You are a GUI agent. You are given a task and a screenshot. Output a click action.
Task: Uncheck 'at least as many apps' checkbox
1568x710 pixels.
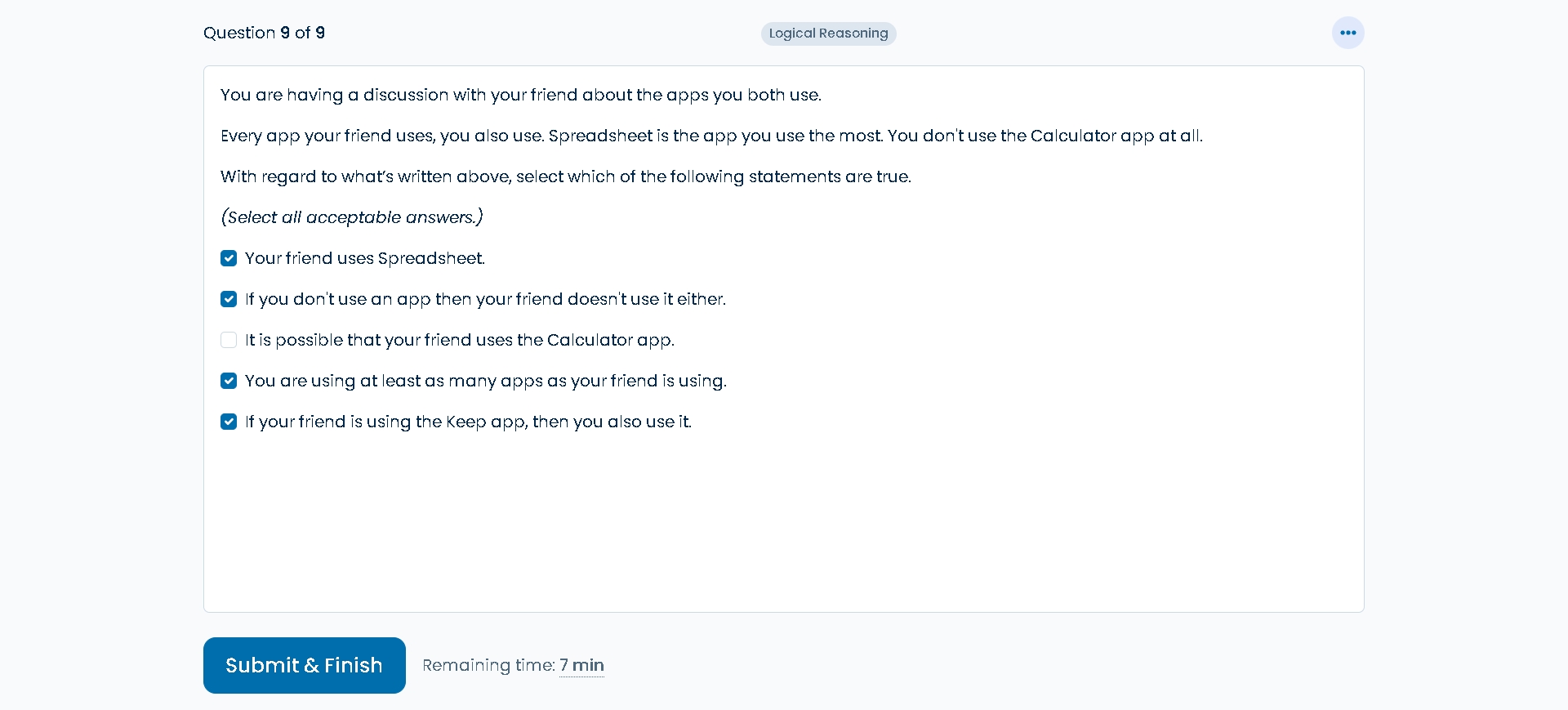click(229, 381)
